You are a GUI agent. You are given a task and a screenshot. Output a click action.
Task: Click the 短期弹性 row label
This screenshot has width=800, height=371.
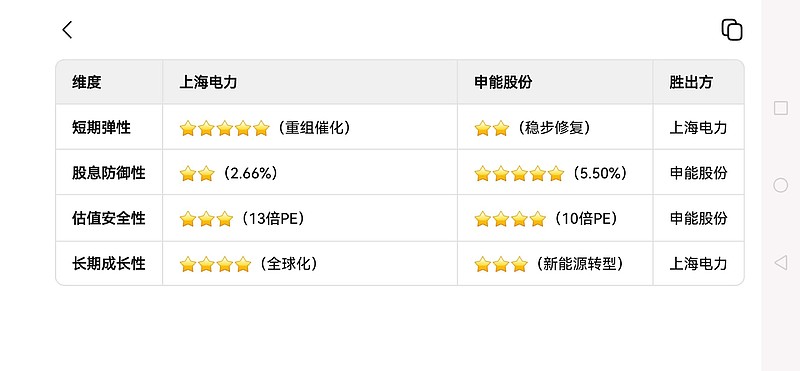pos(102,127)
